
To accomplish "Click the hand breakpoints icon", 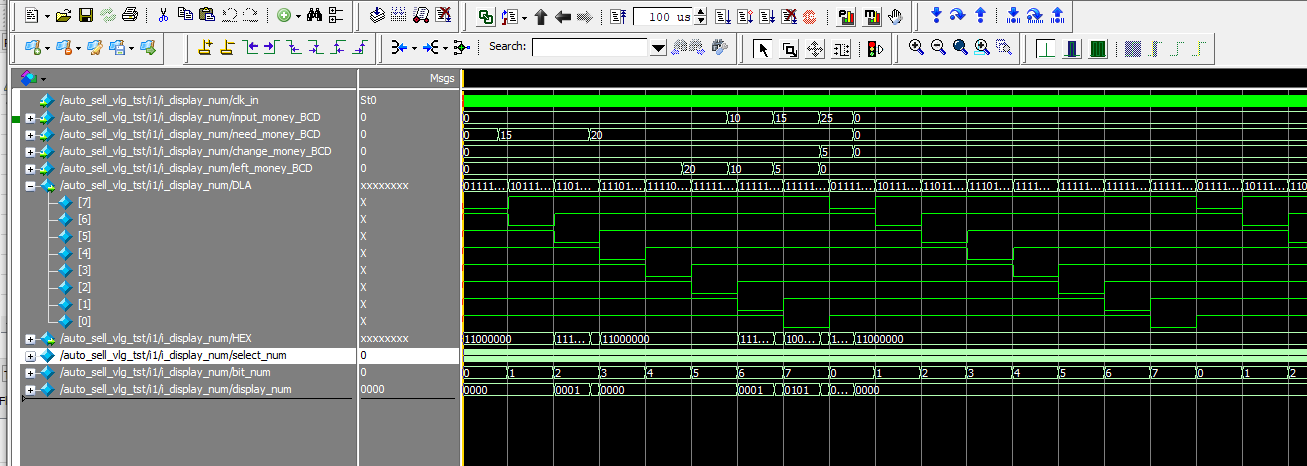I will 894,17.
